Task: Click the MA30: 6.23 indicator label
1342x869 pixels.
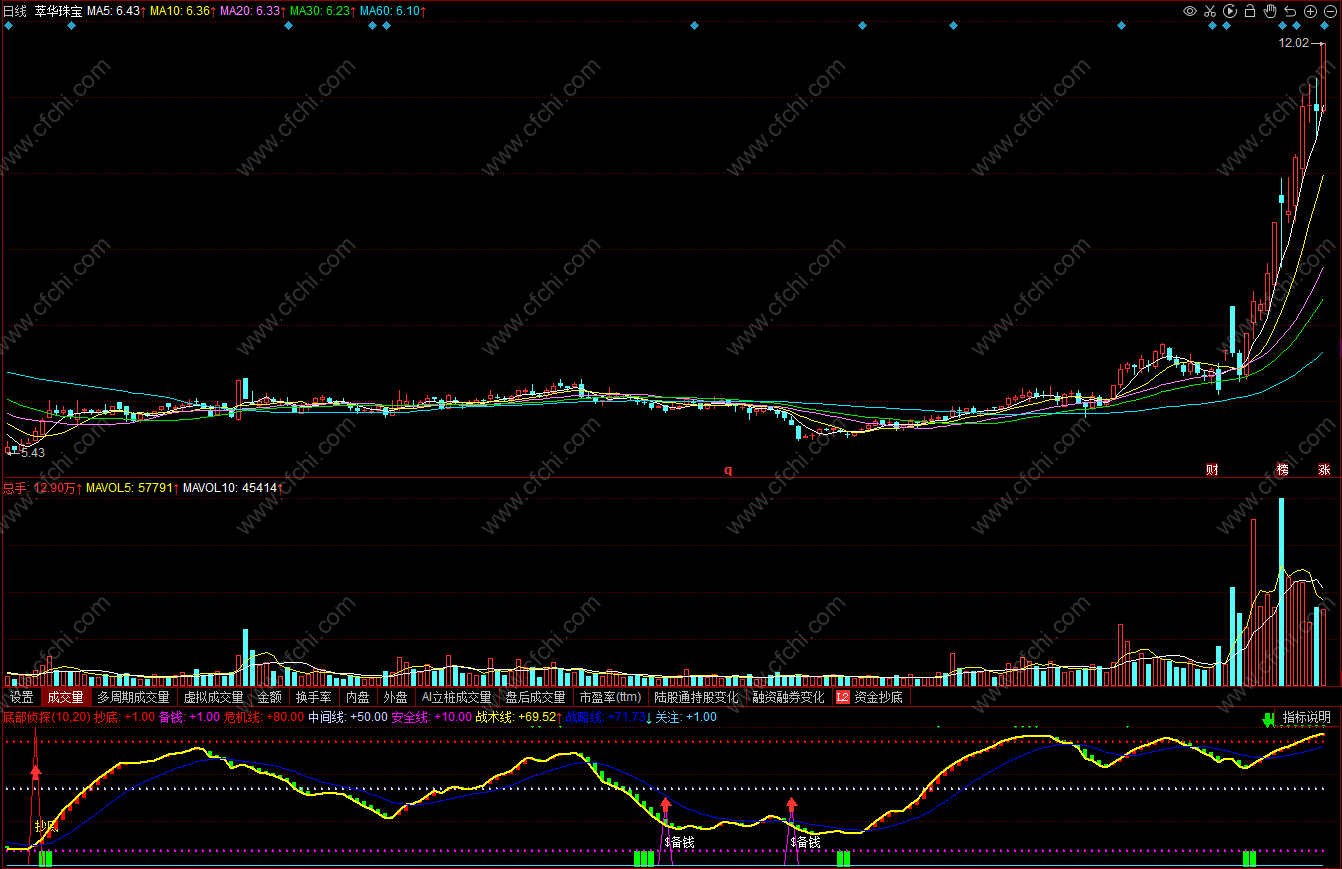Action: 322,11
